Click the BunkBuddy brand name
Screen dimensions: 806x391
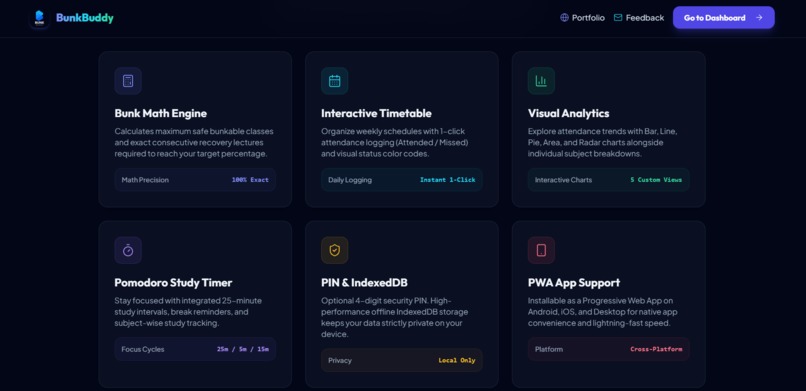pos(85,18)
